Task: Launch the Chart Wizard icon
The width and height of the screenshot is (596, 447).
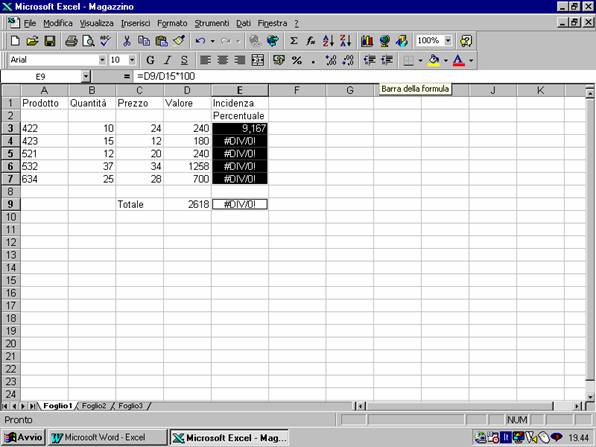Action: coord(367,41)
